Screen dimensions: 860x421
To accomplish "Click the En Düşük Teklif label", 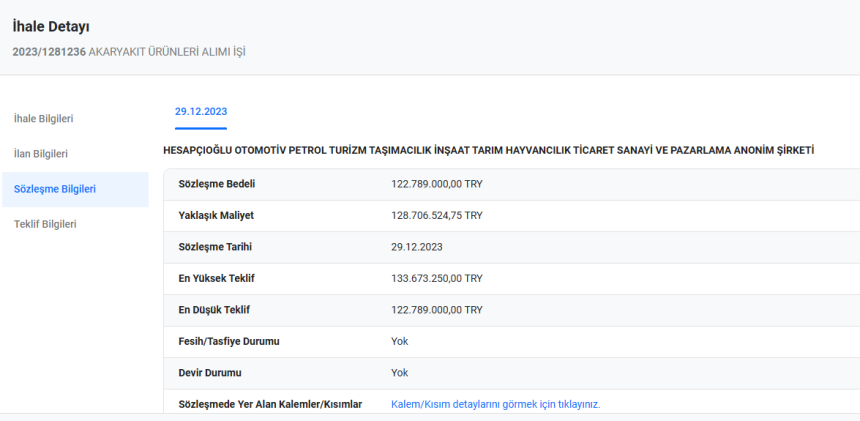I will (214, 310).
